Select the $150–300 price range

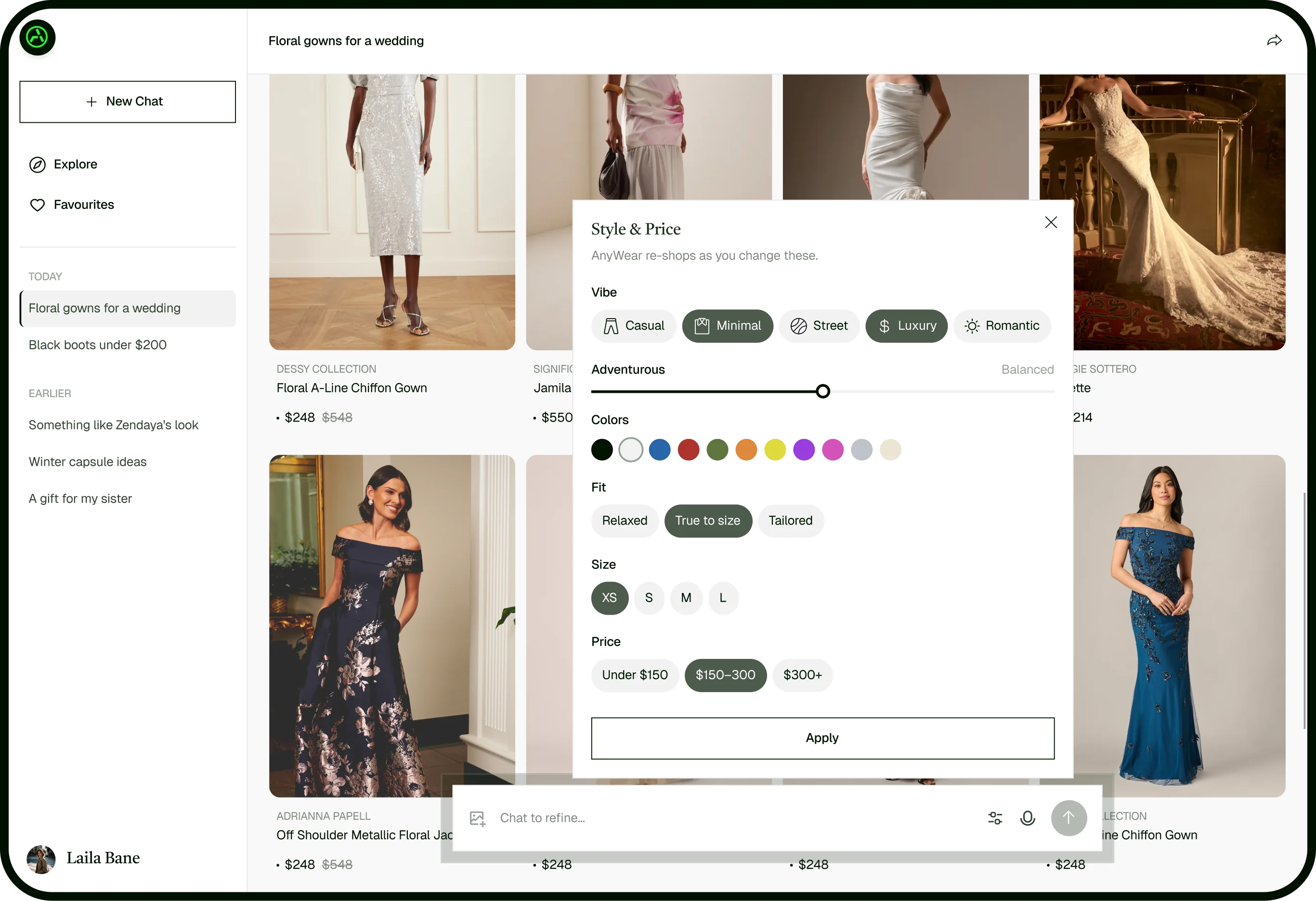(725, 675)
